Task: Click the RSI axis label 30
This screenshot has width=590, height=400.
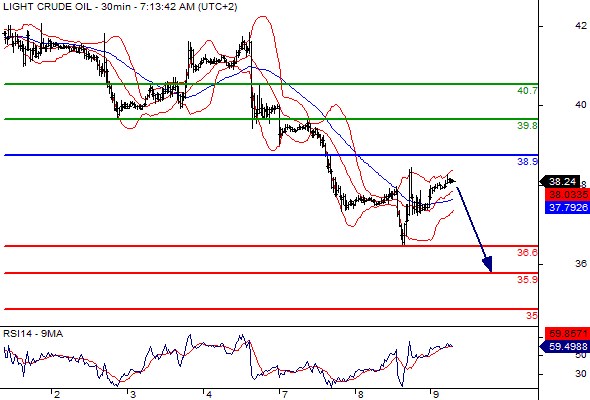Action: pos(581,374)
